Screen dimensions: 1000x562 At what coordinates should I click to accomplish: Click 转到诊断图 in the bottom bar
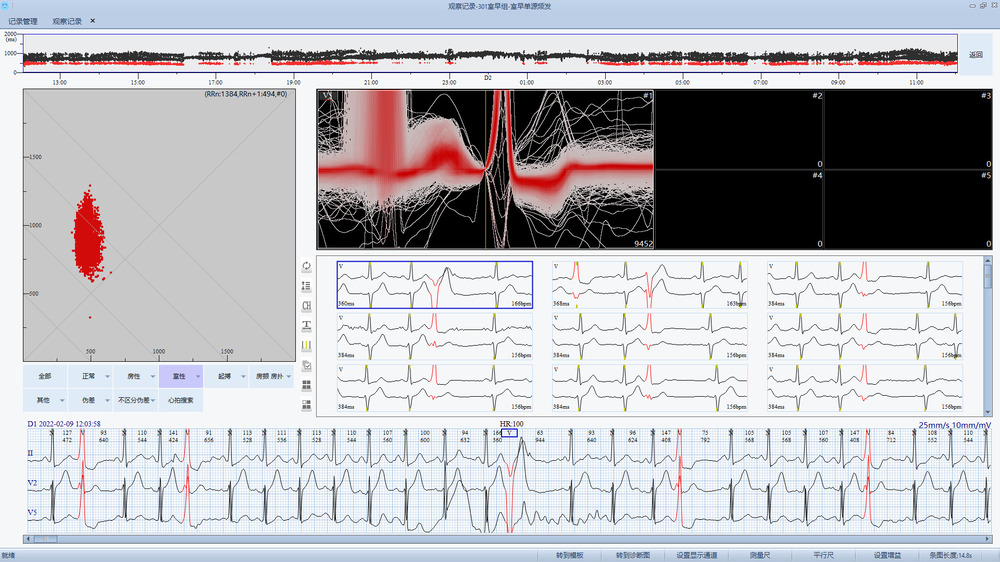click(633, 555)
